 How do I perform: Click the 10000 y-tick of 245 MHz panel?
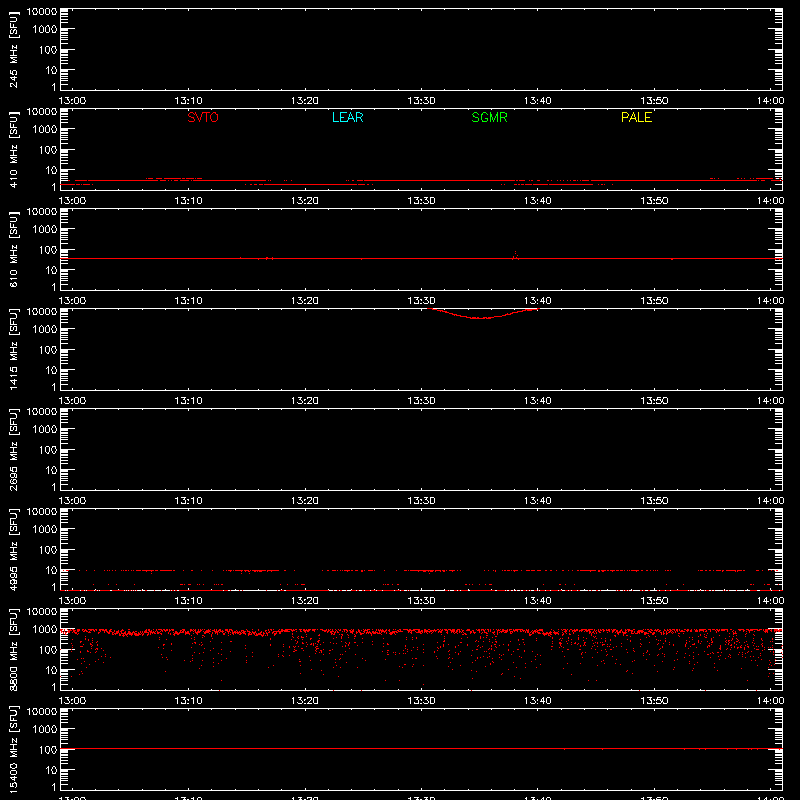click(42, 12)
